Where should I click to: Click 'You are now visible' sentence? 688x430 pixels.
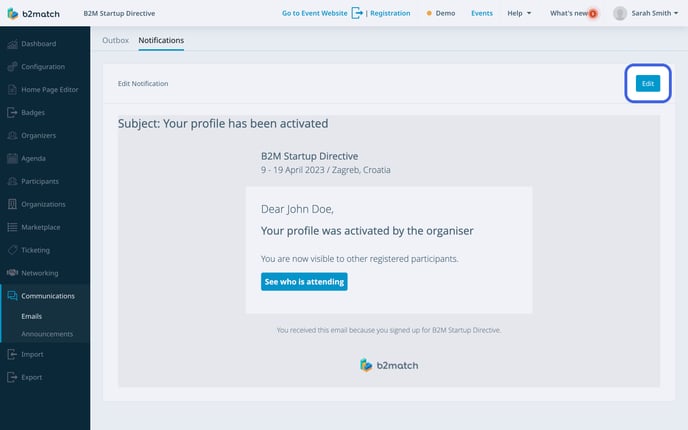click(x=359, y=259)
